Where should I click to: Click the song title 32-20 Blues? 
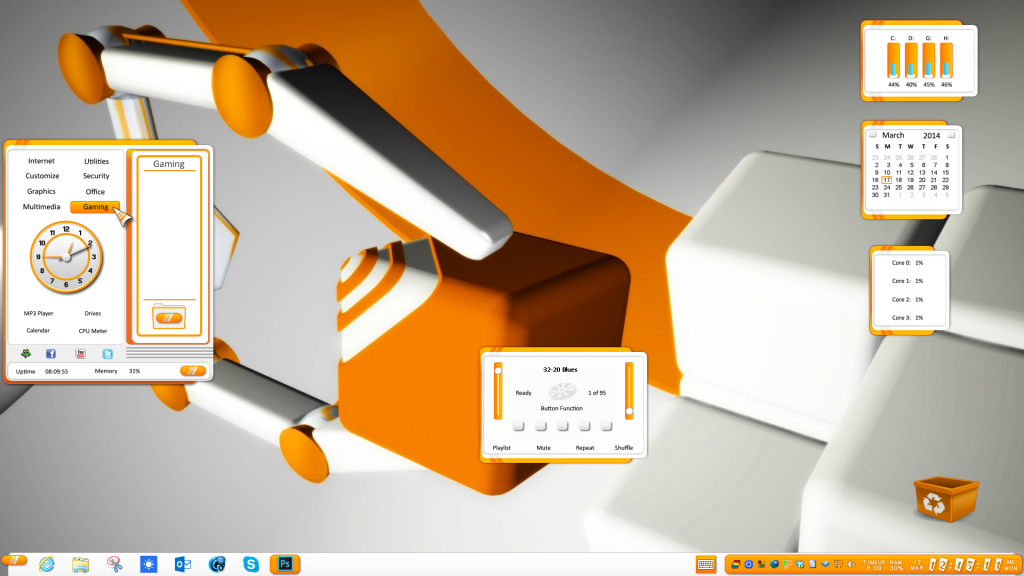click(560, 370)
